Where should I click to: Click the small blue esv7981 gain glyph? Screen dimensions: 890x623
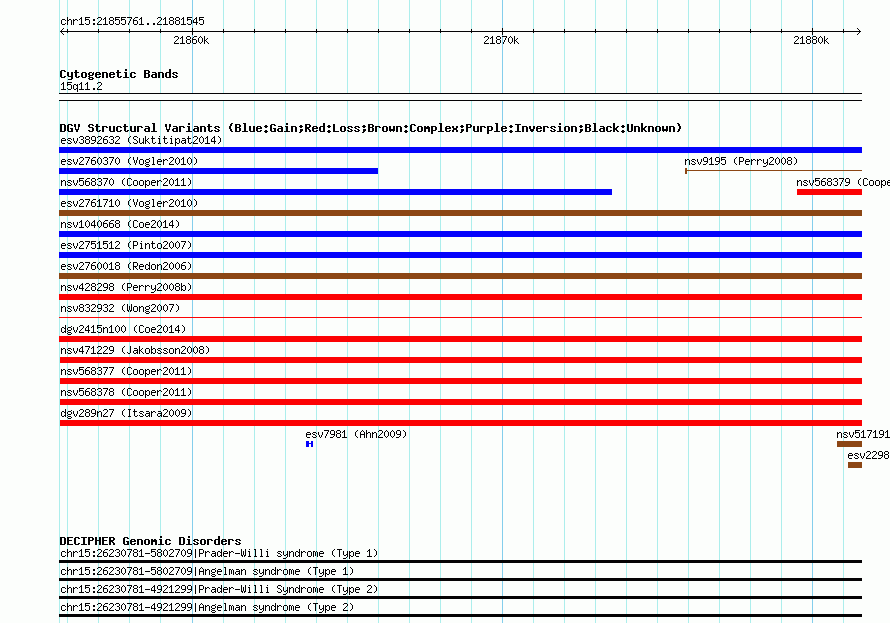[309, 444]
